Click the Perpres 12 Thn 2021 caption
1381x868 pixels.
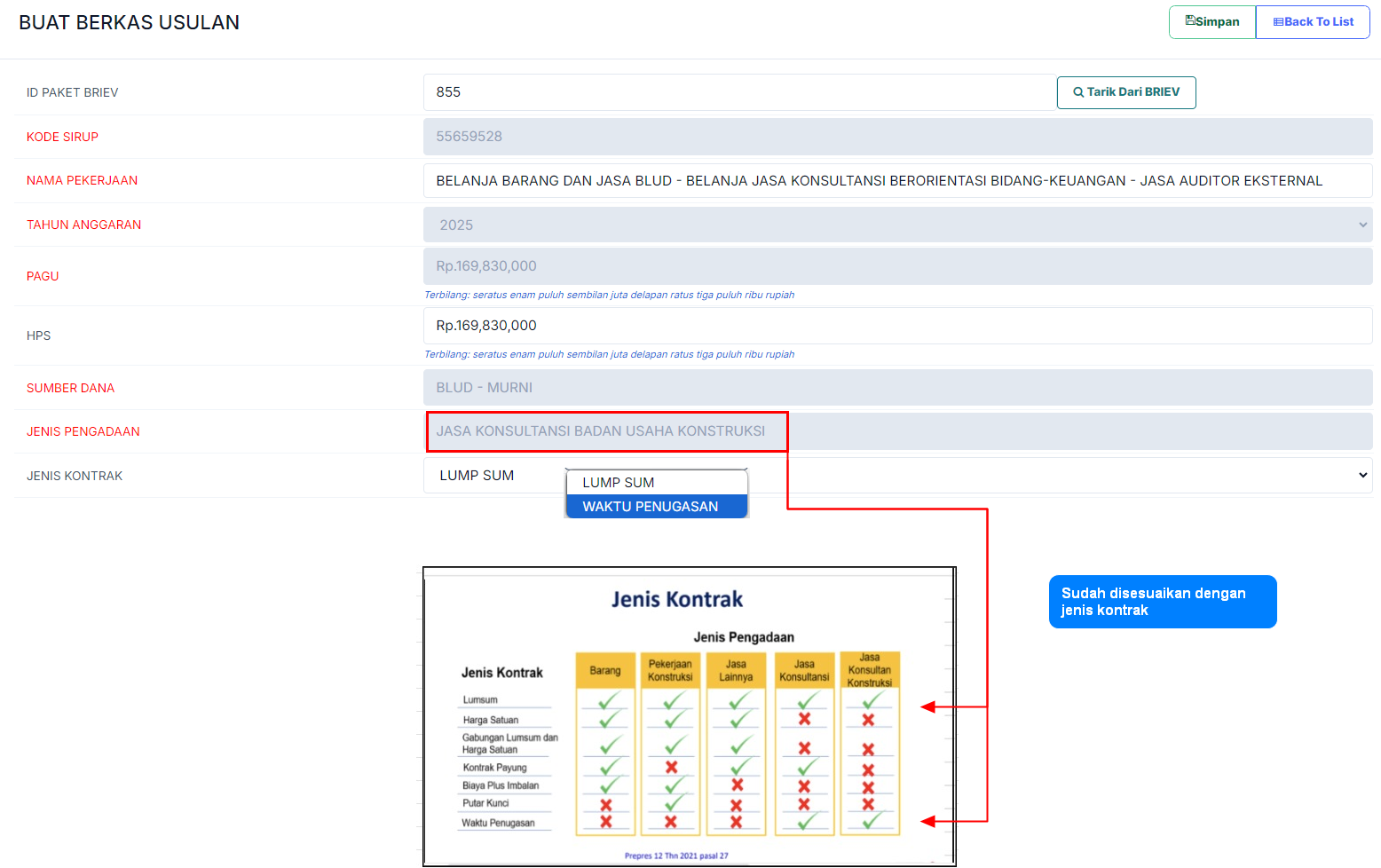[676, 856]
